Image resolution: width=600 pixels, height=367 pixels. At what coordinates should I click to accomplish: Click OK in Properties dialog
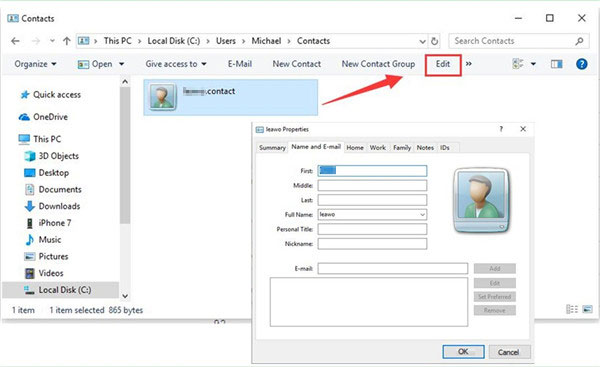pos(463,352)
